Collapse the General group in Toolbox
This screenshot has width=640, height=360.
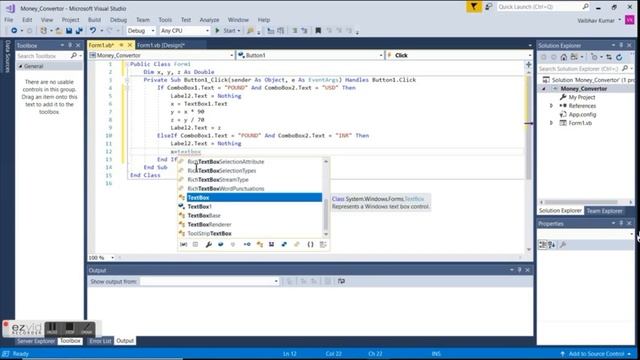pos(21,66)
